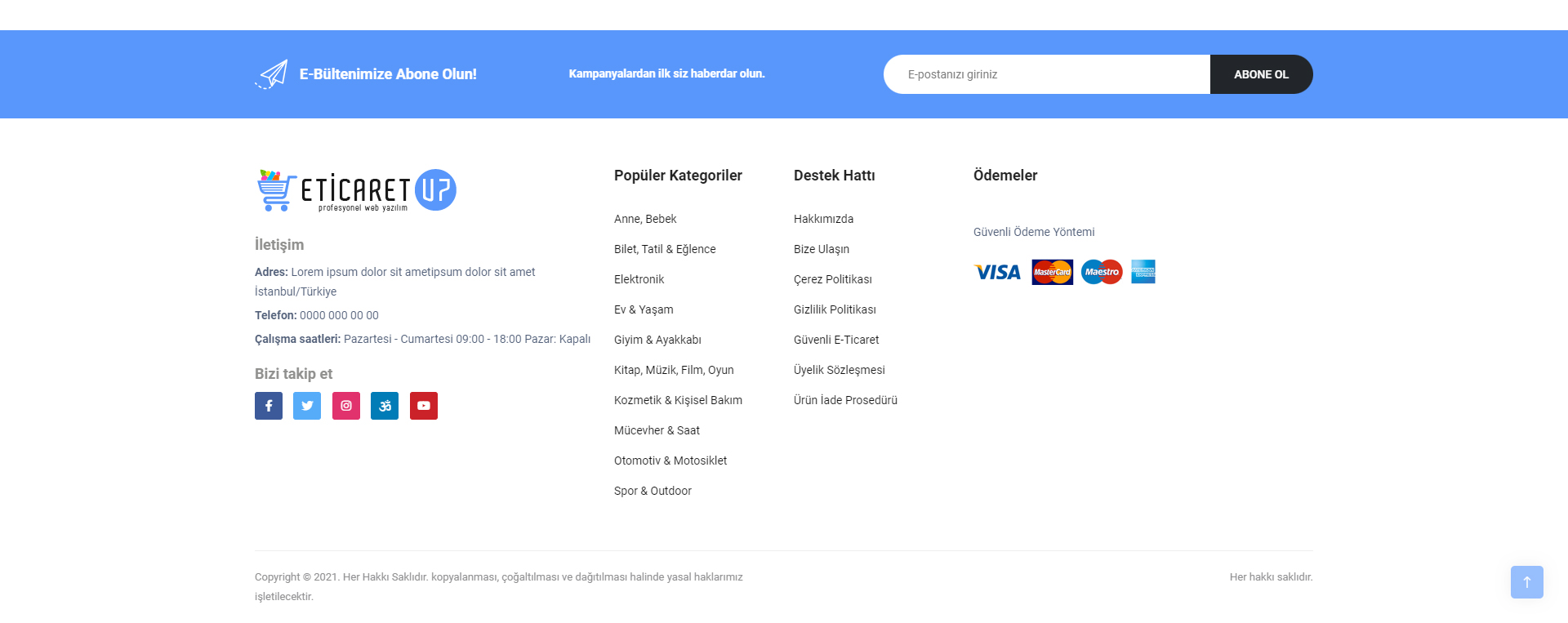
Task: Click the American Express payment logo
Action: [x=1143, y=272]
